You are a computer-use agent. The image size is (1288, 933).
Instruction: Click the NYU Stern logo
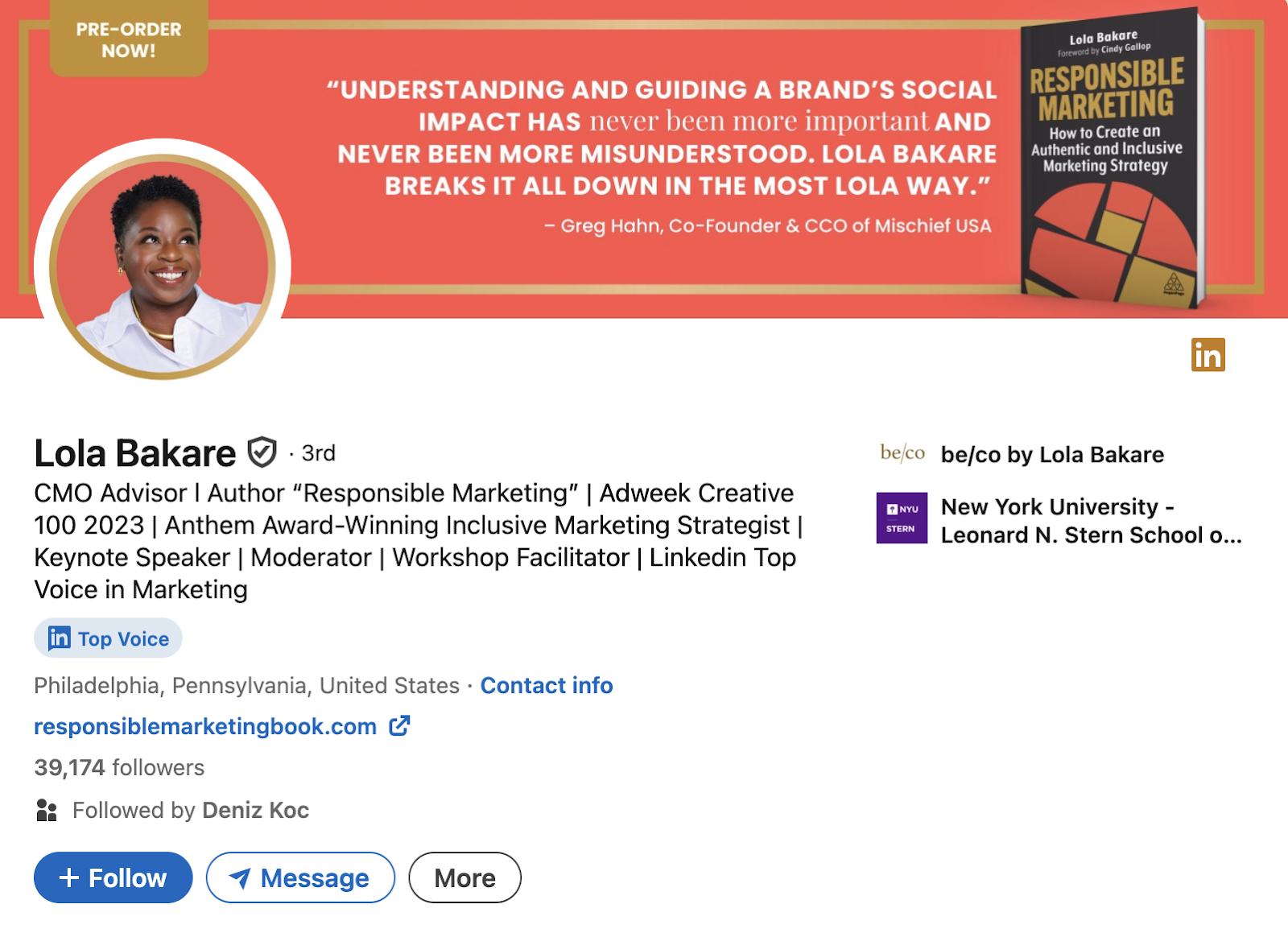pyautogui.click(x=902, y=518)
